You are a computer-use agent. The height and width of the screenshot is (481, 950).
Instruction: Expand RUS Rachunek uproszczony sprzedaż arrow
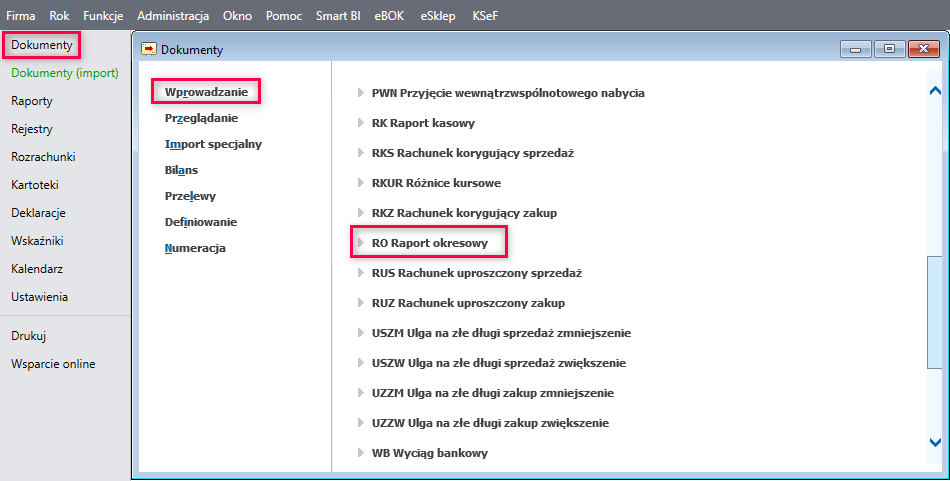point(360,273)
